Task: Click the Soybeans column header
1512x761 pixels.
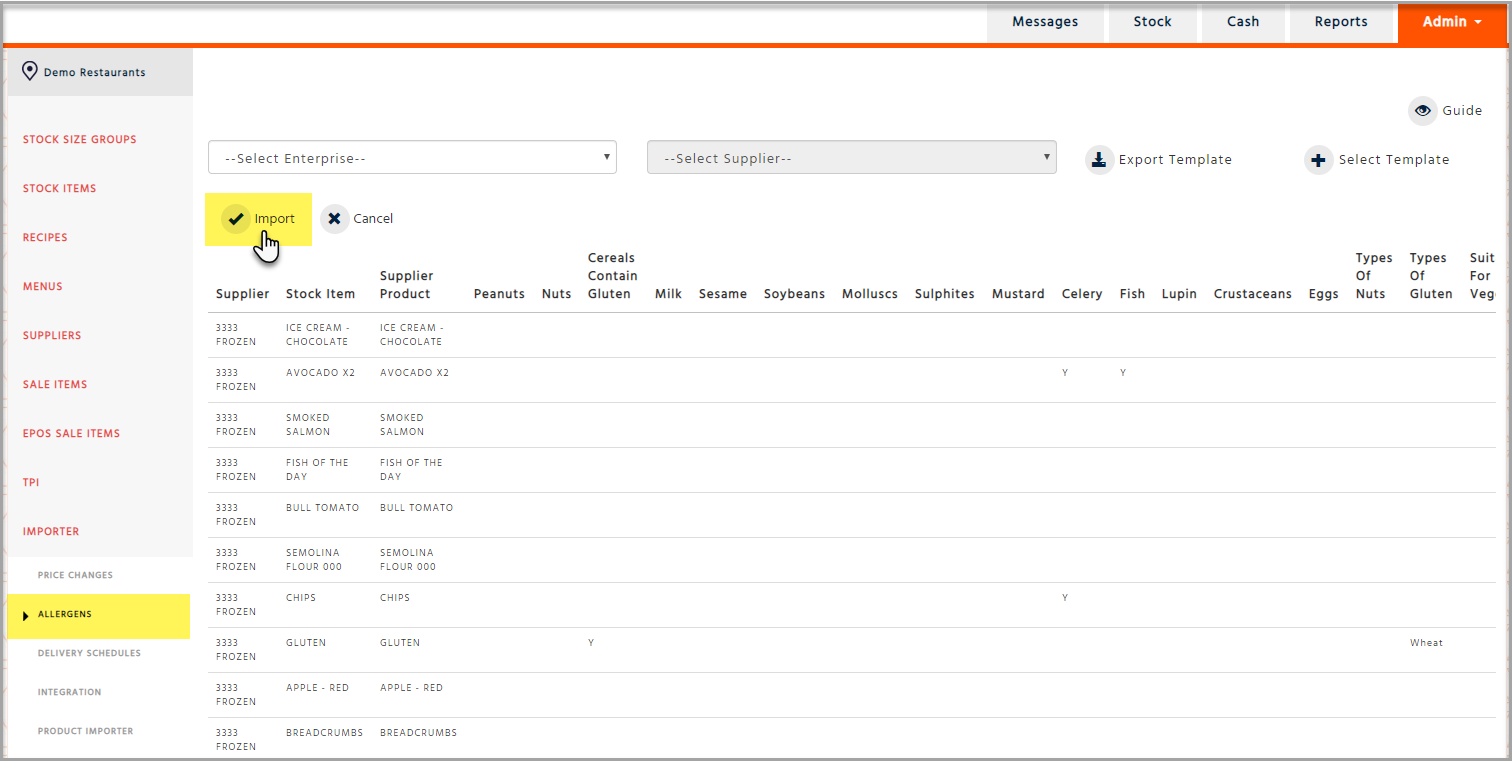Action: (x=794, y=294)
